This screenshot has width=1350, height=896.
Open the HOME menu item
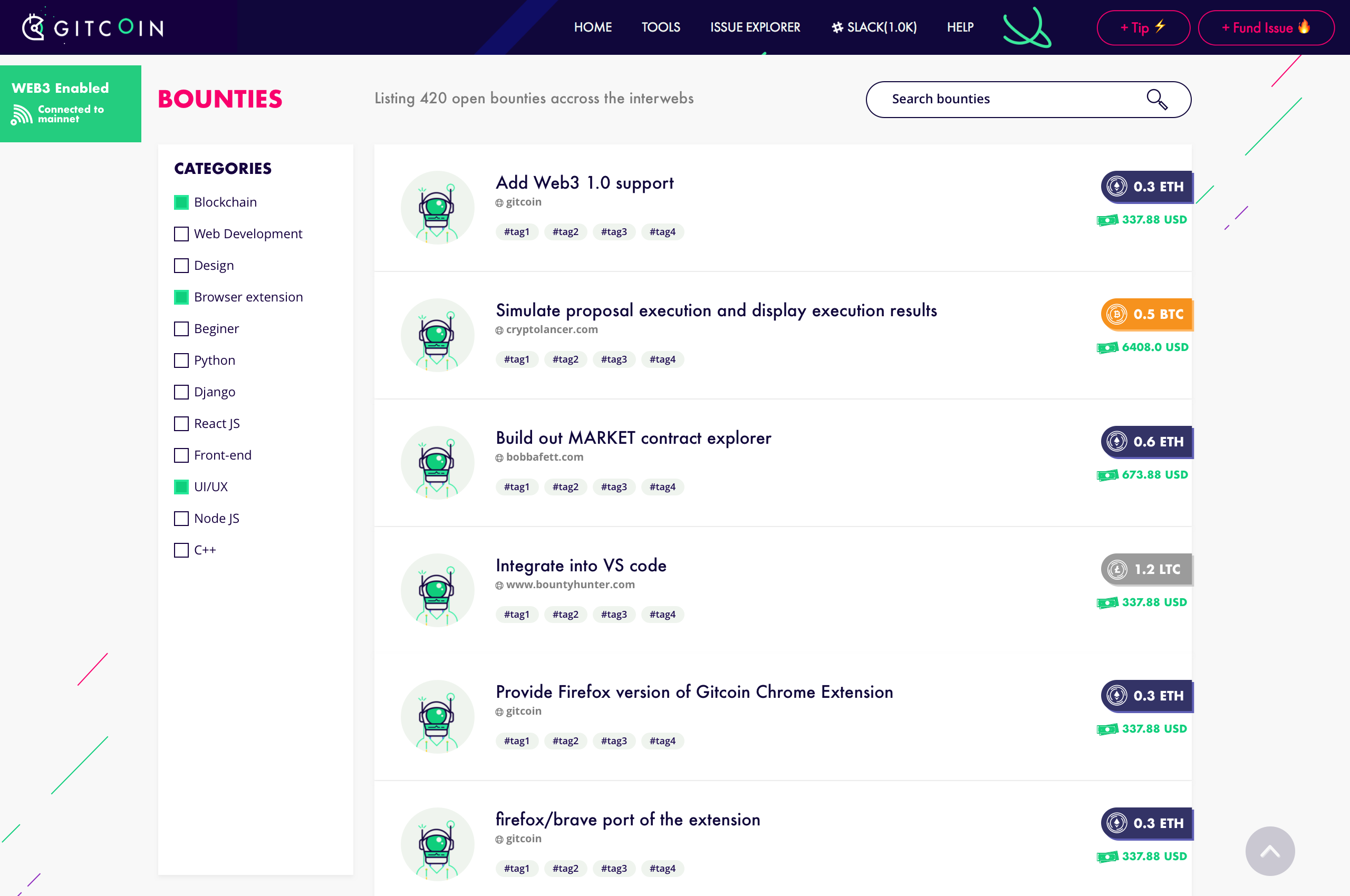pos(592,27)
